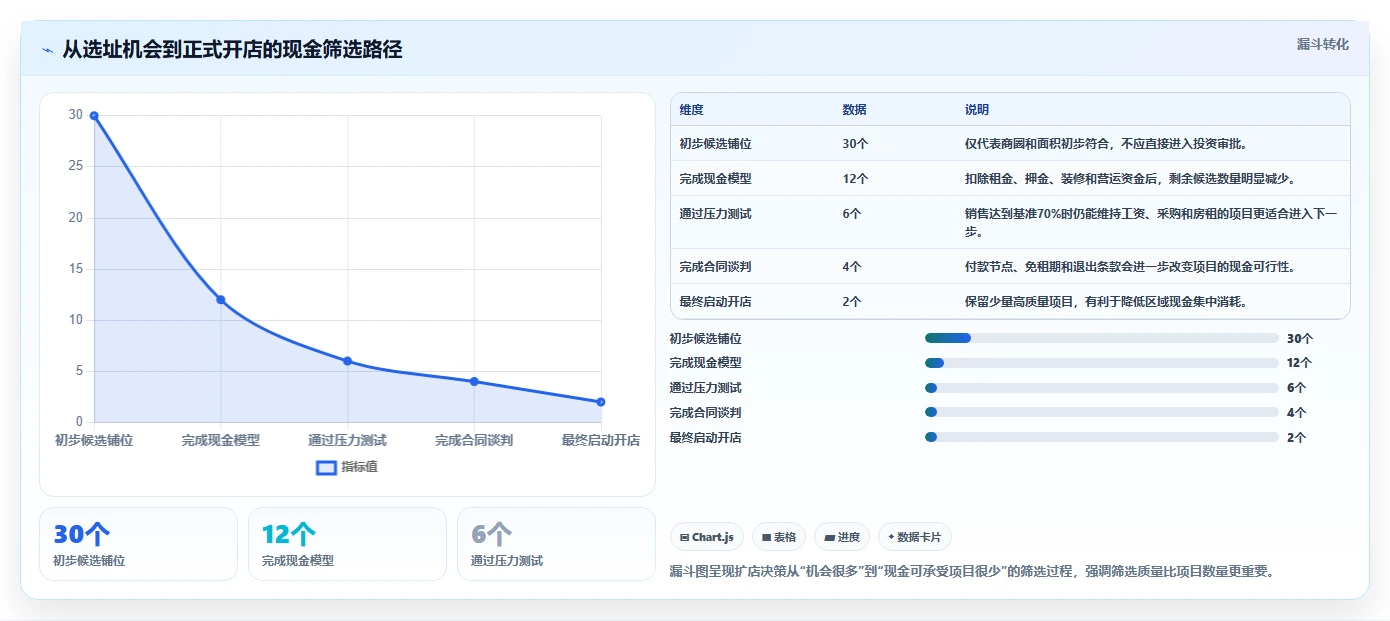The height and width of the screenshot is (621, 1390).
Task: Toggle the 指标值 legend swatch under the chart
Action: (326, 467)
